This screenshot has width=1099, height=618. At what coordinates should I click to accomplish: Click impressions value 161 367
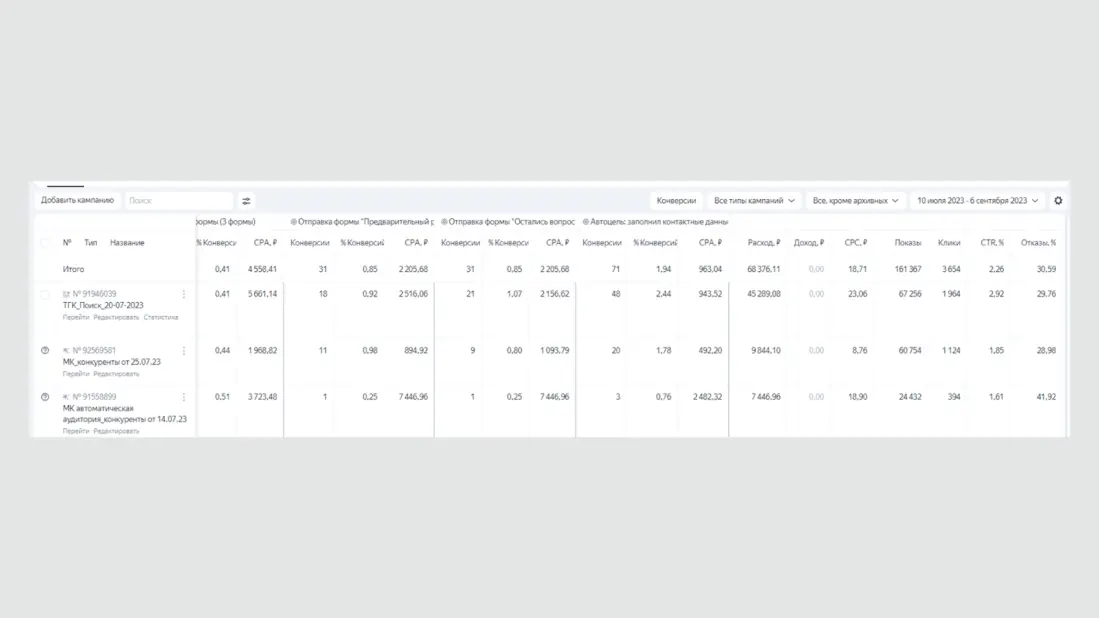[908, 269]
